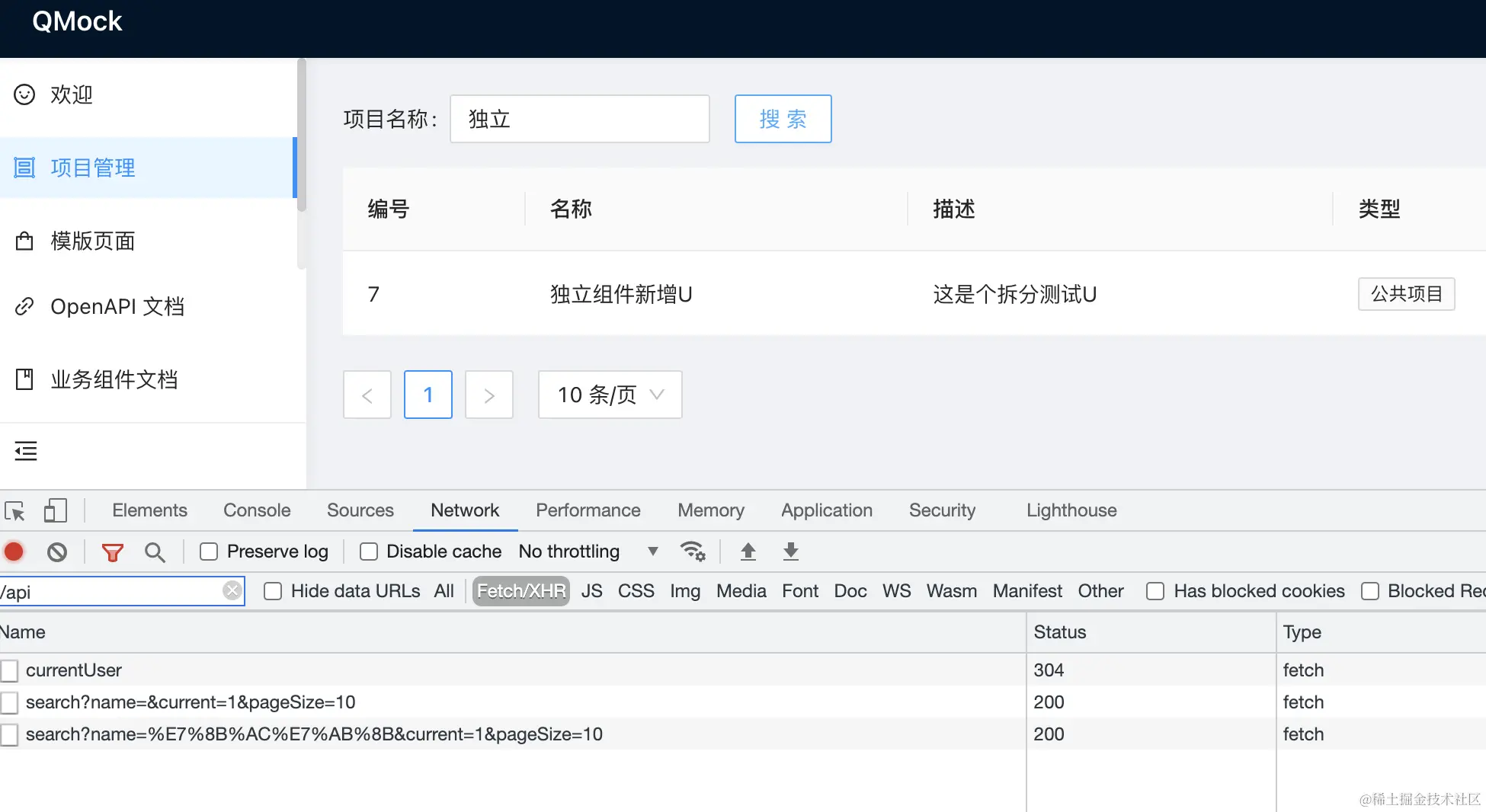Click the 业务组件文档 book icon
Image resolution: width=1486 pixels, height=812 pixels.
click(x=24, y=379)
